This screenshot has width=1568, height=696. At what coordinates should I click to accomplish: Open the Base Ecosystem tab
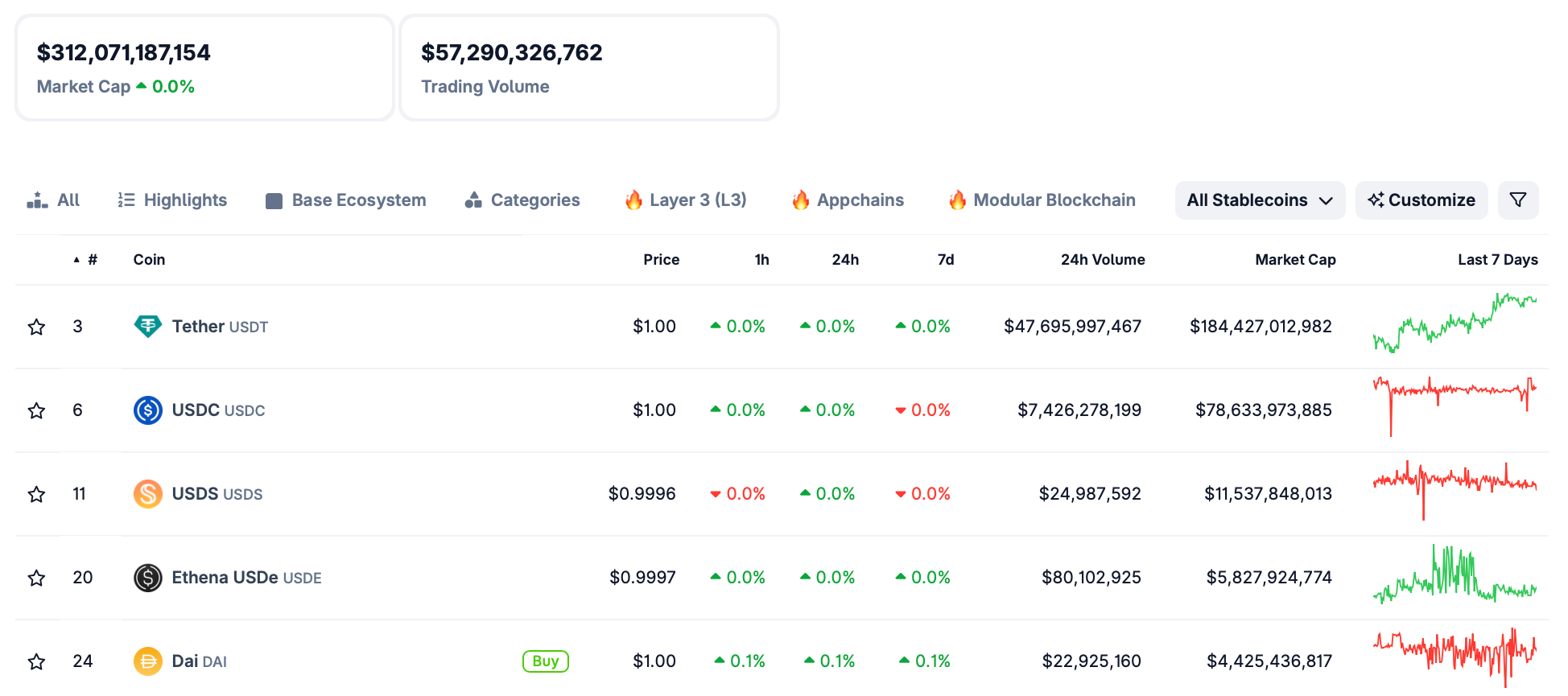click(x=346, y=200)
